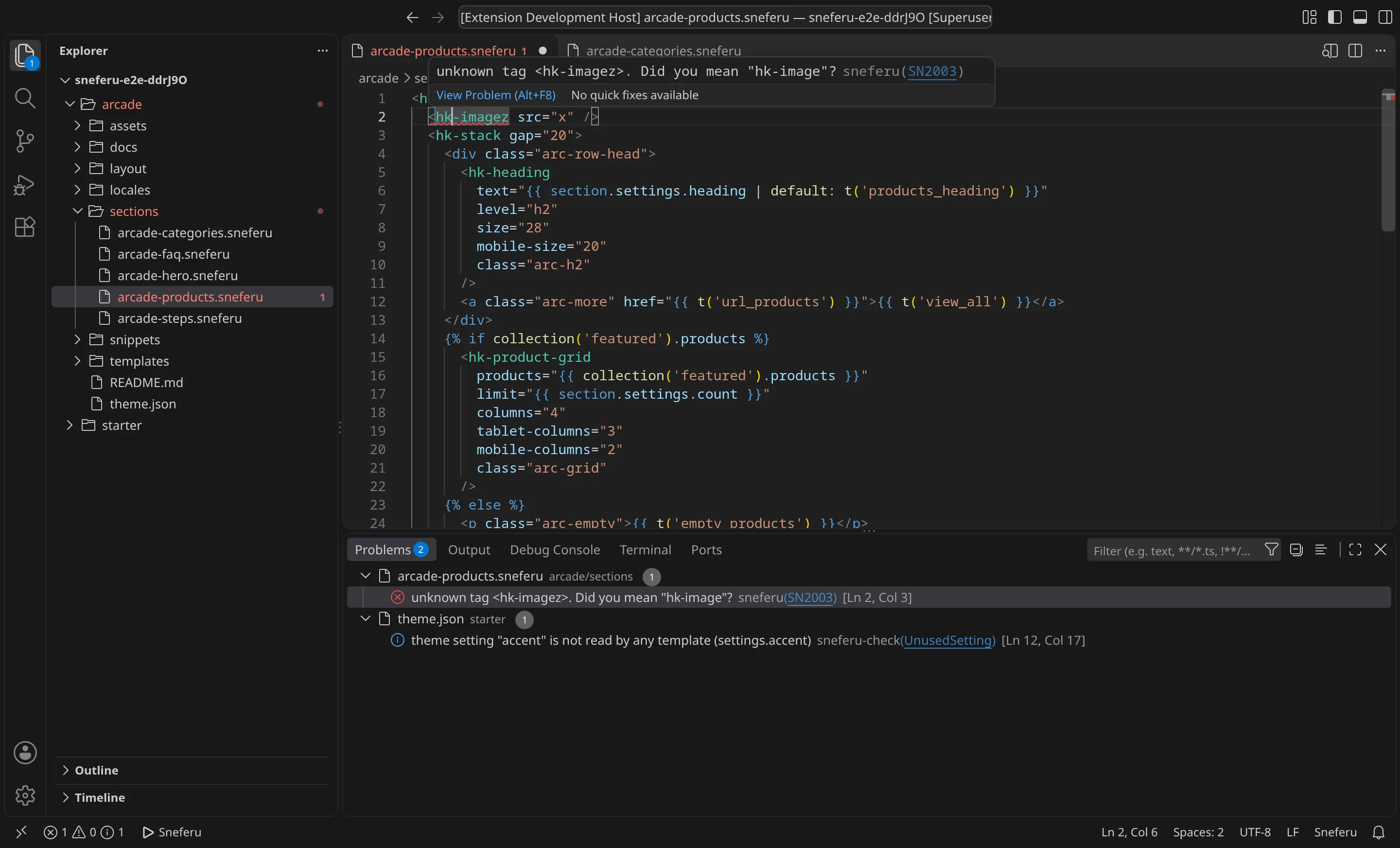The width and height of the screenshot is (1400, 848).
Task: Expand the assets folder
Action: point(128,125)
